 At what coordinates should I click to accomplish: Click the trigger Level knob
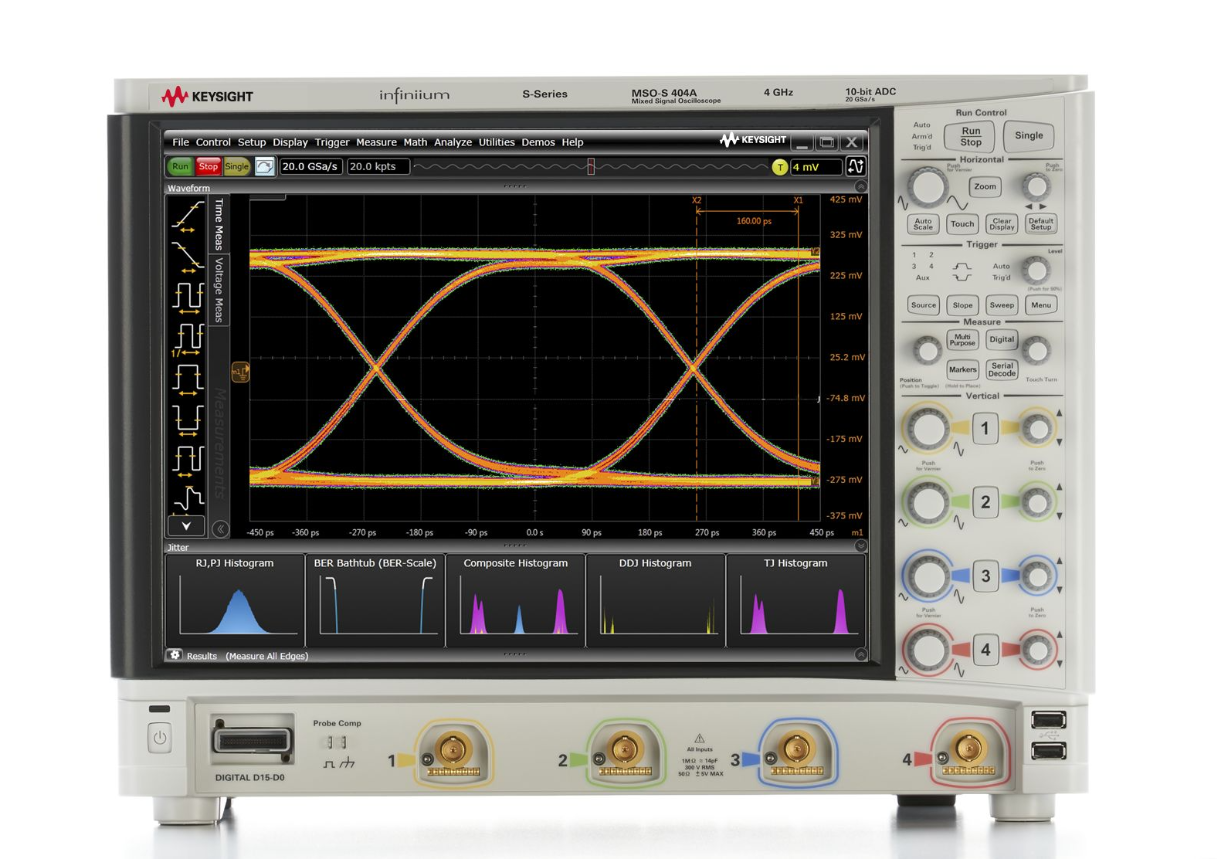[x=1037, y=269]
